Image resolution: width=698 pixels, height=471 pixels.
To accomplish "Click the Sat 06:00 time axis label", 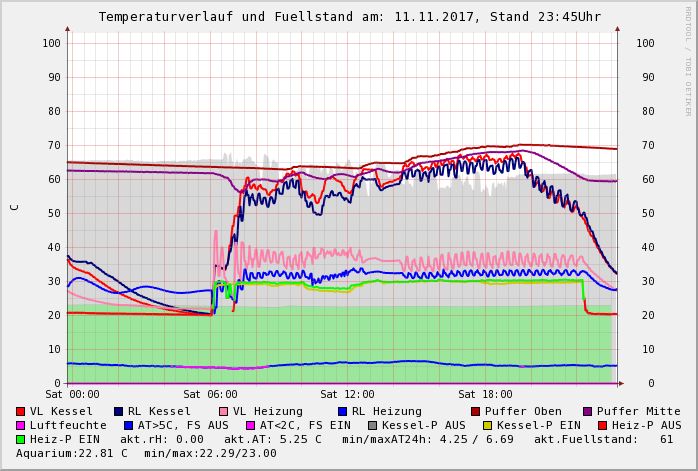I will [210, 395].
